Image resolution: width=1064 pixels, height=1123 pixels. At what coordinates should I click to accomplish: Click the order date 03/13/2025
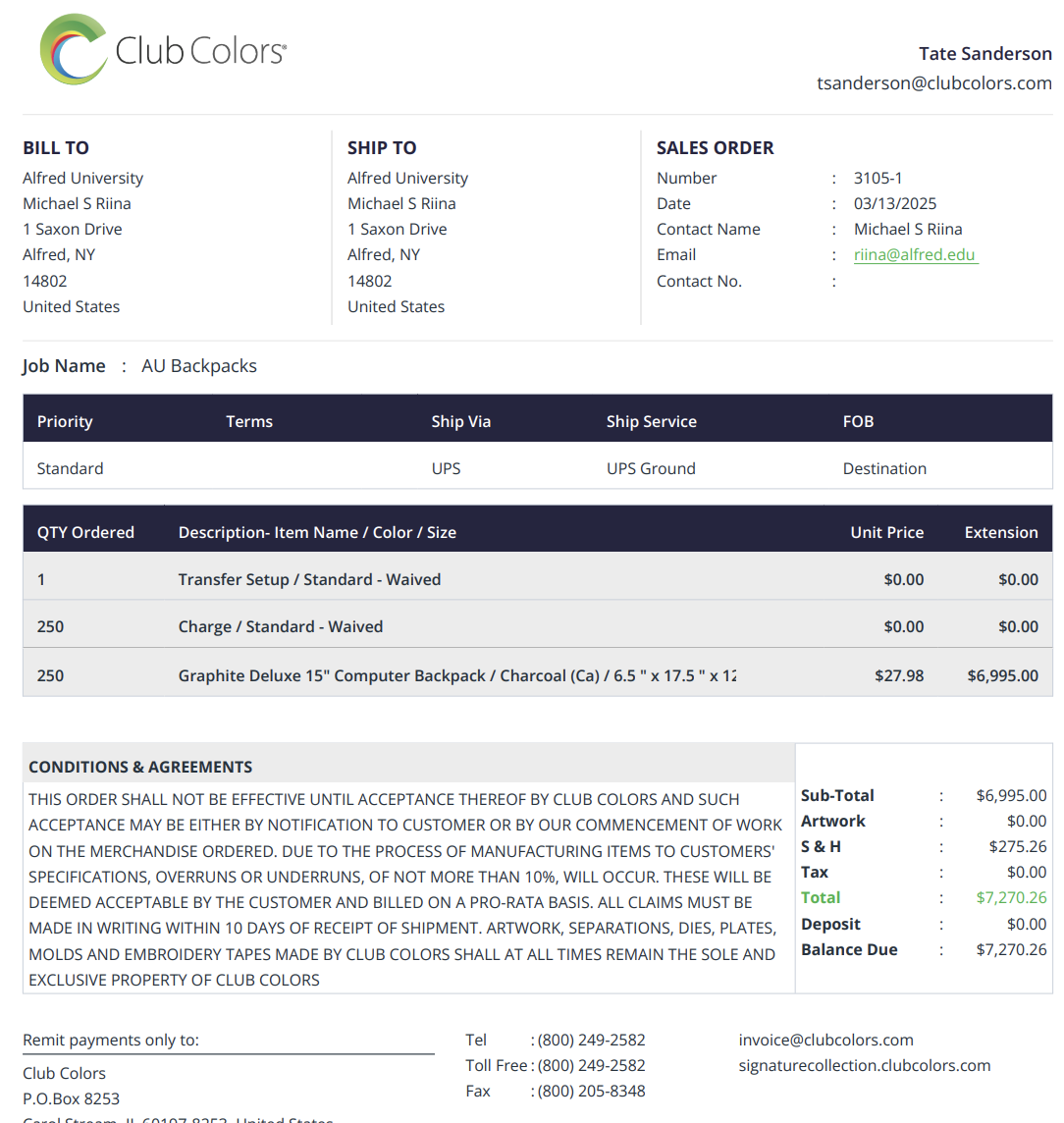894,204
